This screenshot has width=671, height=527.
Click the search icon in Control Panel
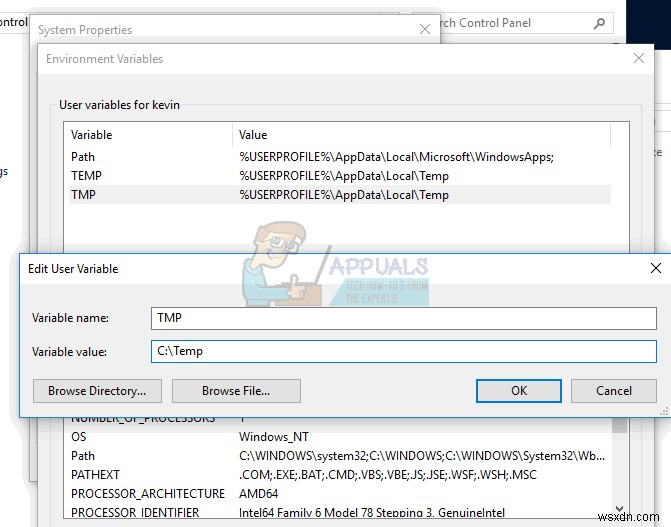click(600, 23)
